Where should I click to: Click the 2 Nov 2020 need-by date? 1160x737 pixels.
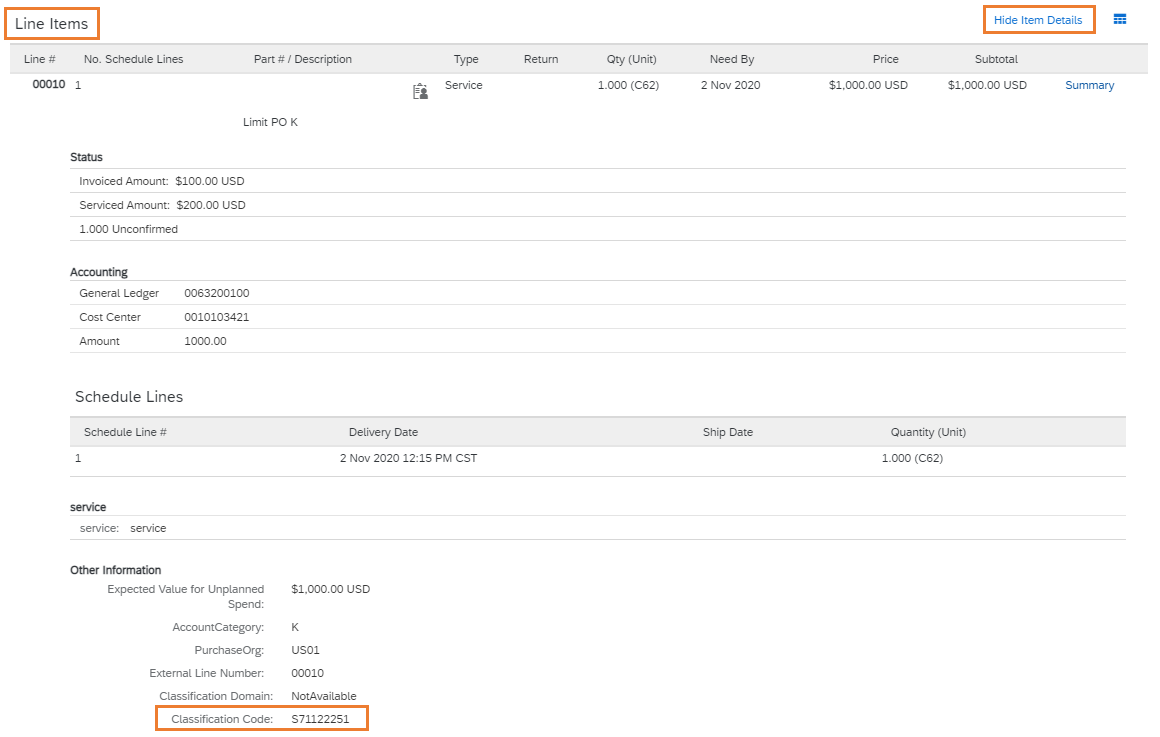click(x=730, y=85)
